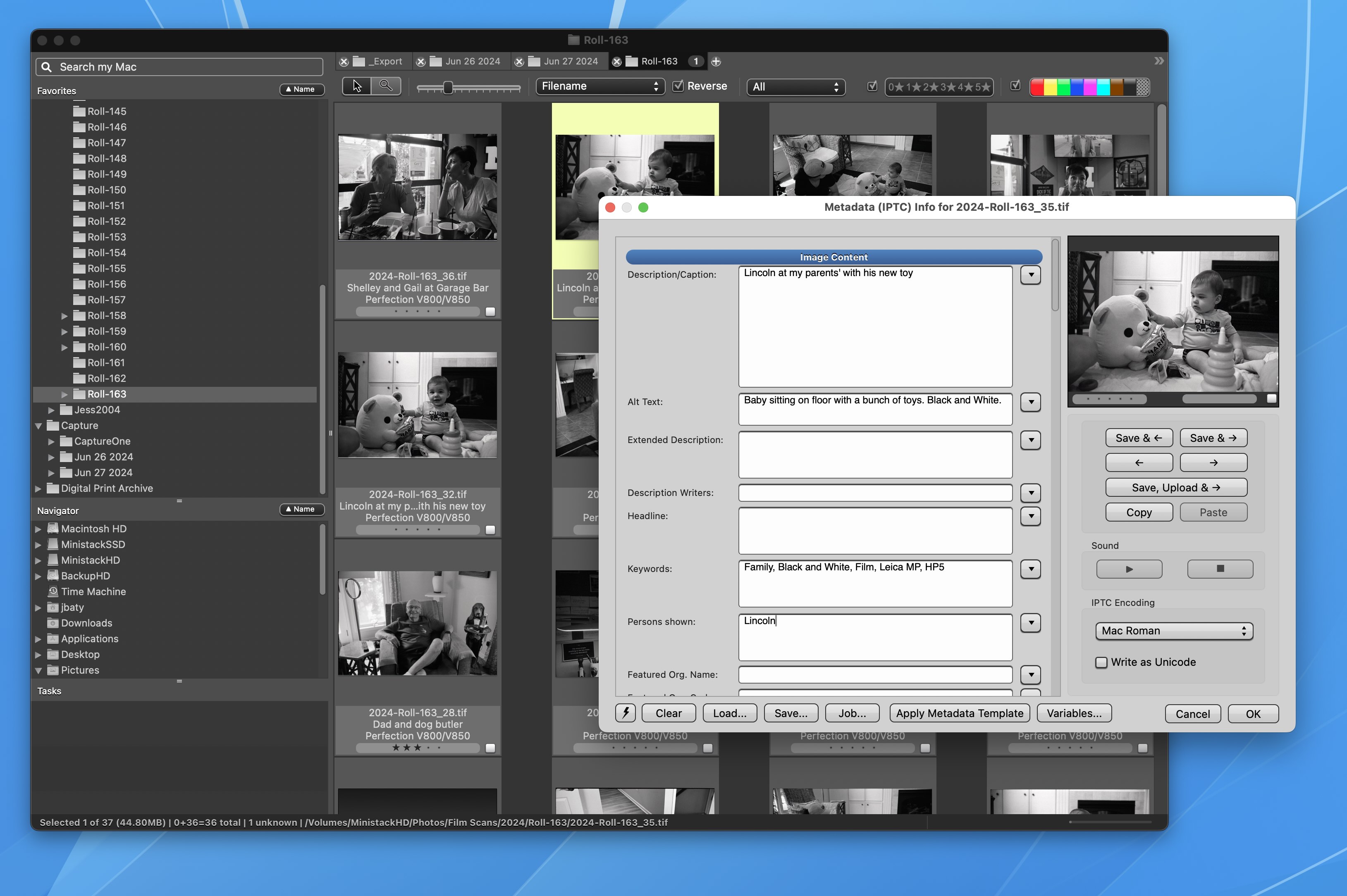Close the Jun 26 2024 tab
Viewport: 1347px width, 896px height.
(x=420, y=62)
